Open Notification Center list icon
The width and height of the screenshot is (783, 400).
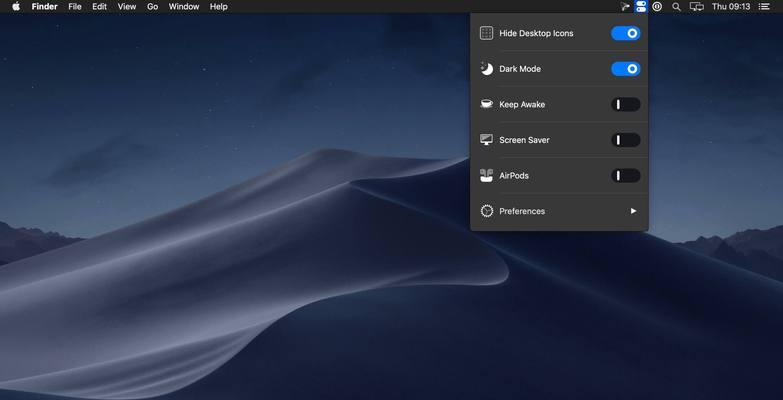(764, 6)
